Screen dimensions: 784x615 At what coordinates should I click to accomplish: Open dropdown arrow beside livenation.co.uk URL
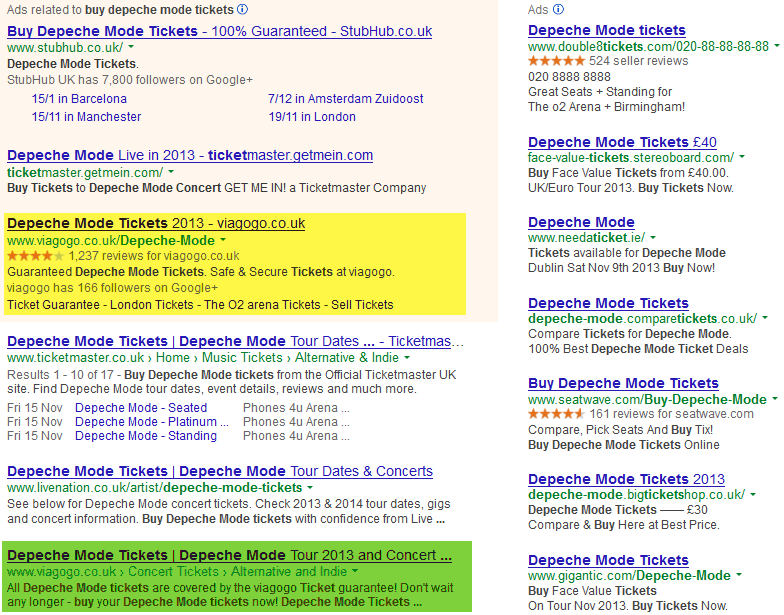pyautogui.click(x=310, y=487)
